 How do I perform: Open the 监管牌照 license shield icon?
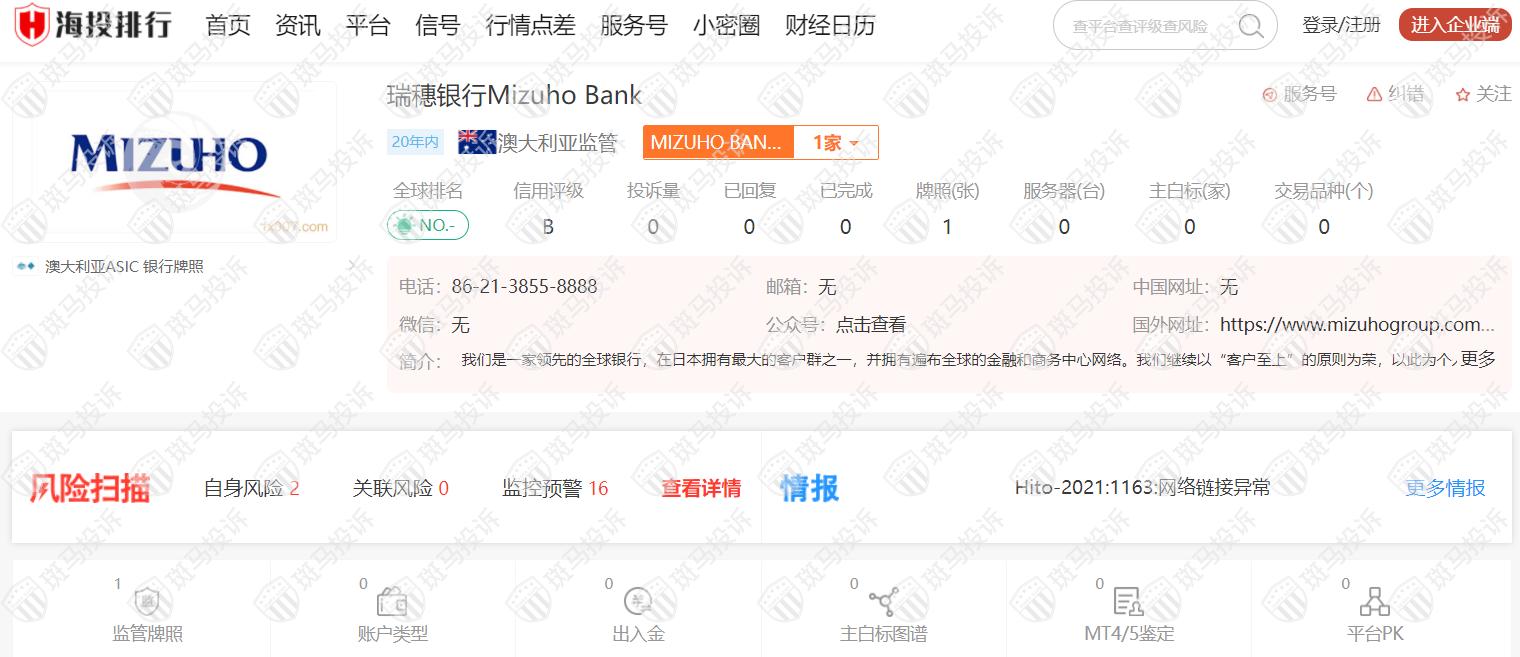click(x=147, y=602)
